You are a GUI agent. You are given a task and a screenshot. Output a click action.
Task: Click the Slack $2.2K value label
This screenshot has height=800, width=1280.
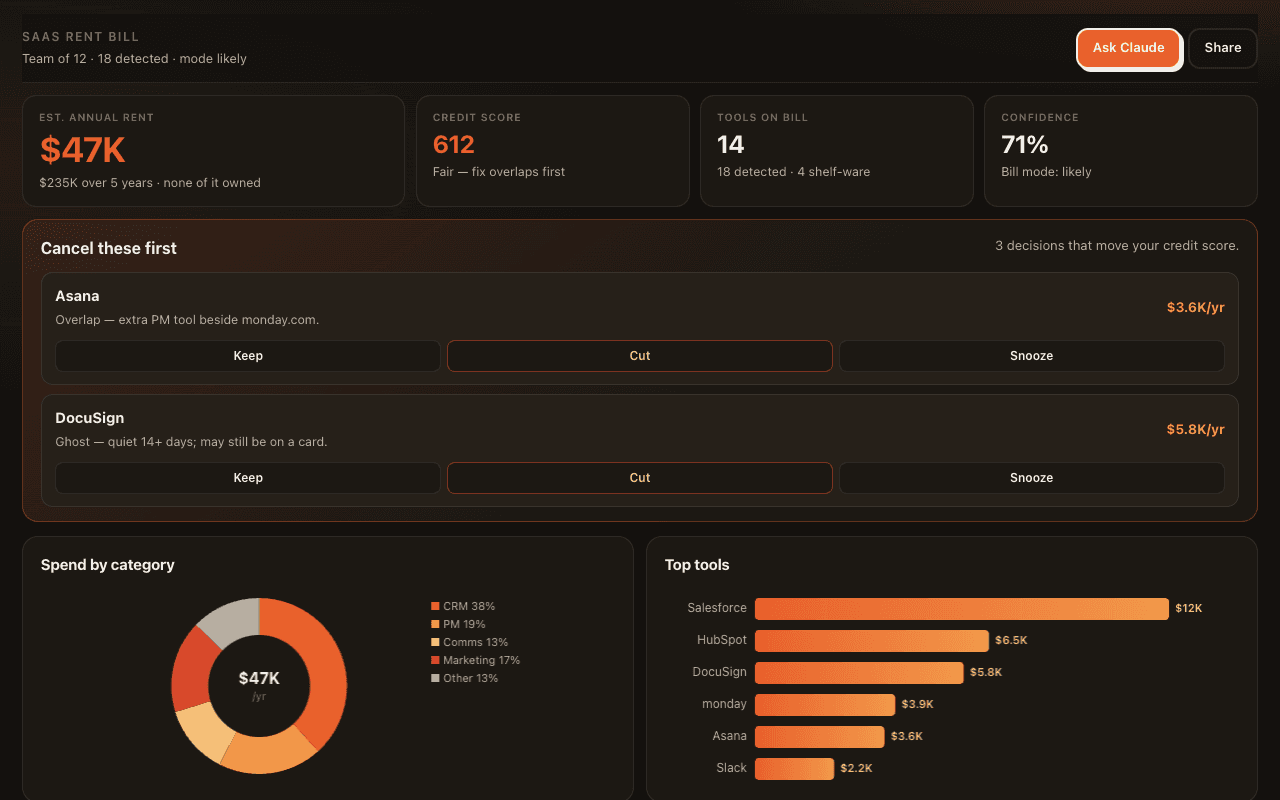pos(856,768)
